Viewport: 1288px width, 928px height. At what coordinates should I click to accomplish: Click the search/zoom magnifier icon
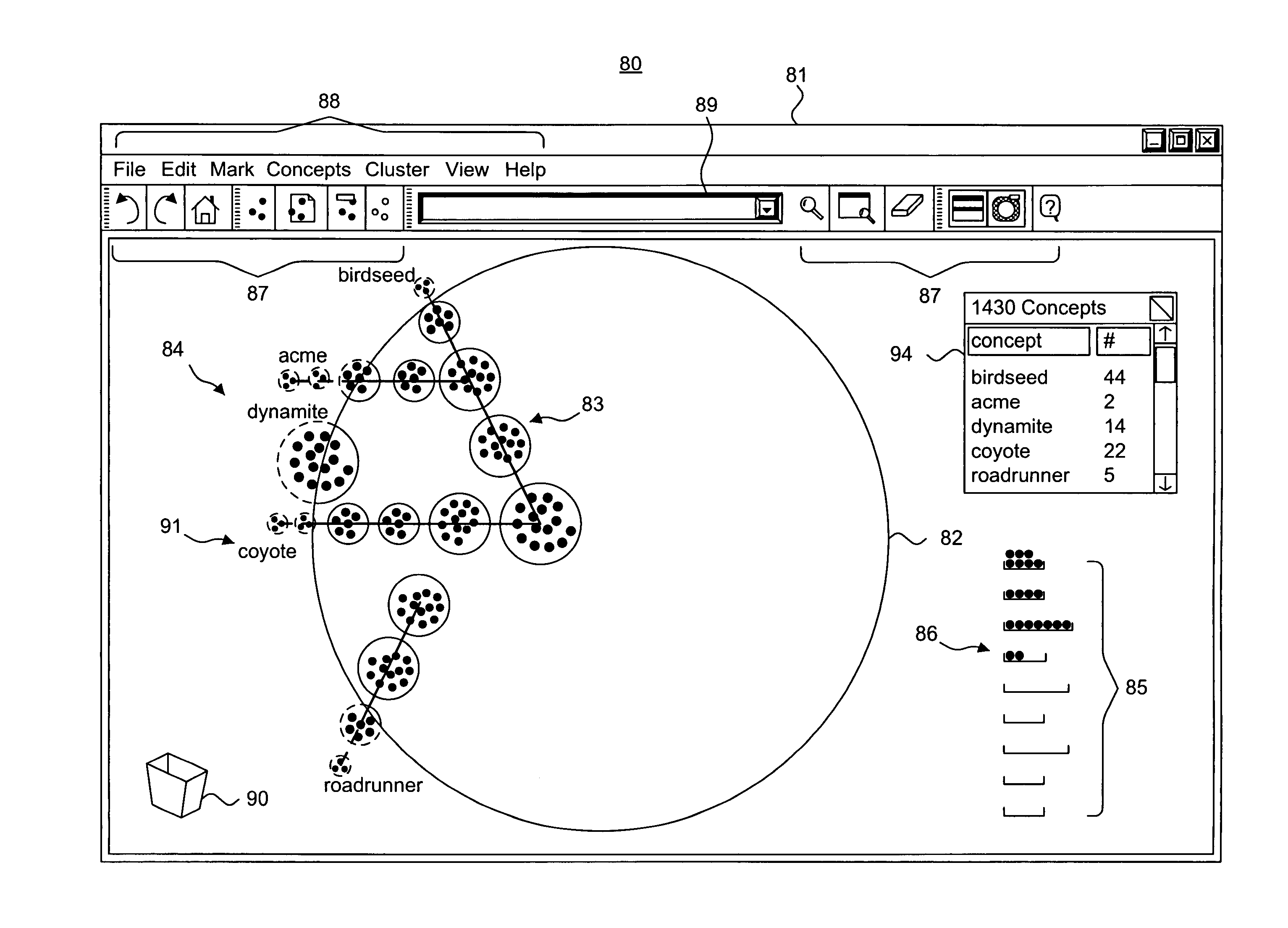pos(811,196)
